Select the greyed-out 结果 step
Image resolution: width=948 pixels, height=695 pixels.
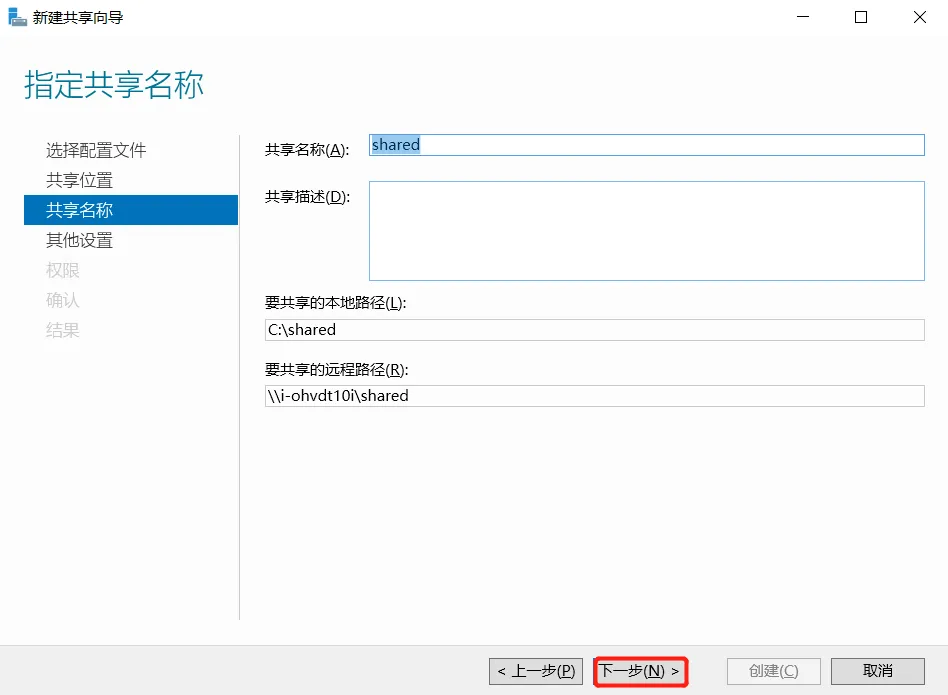[x=62, y=330]
